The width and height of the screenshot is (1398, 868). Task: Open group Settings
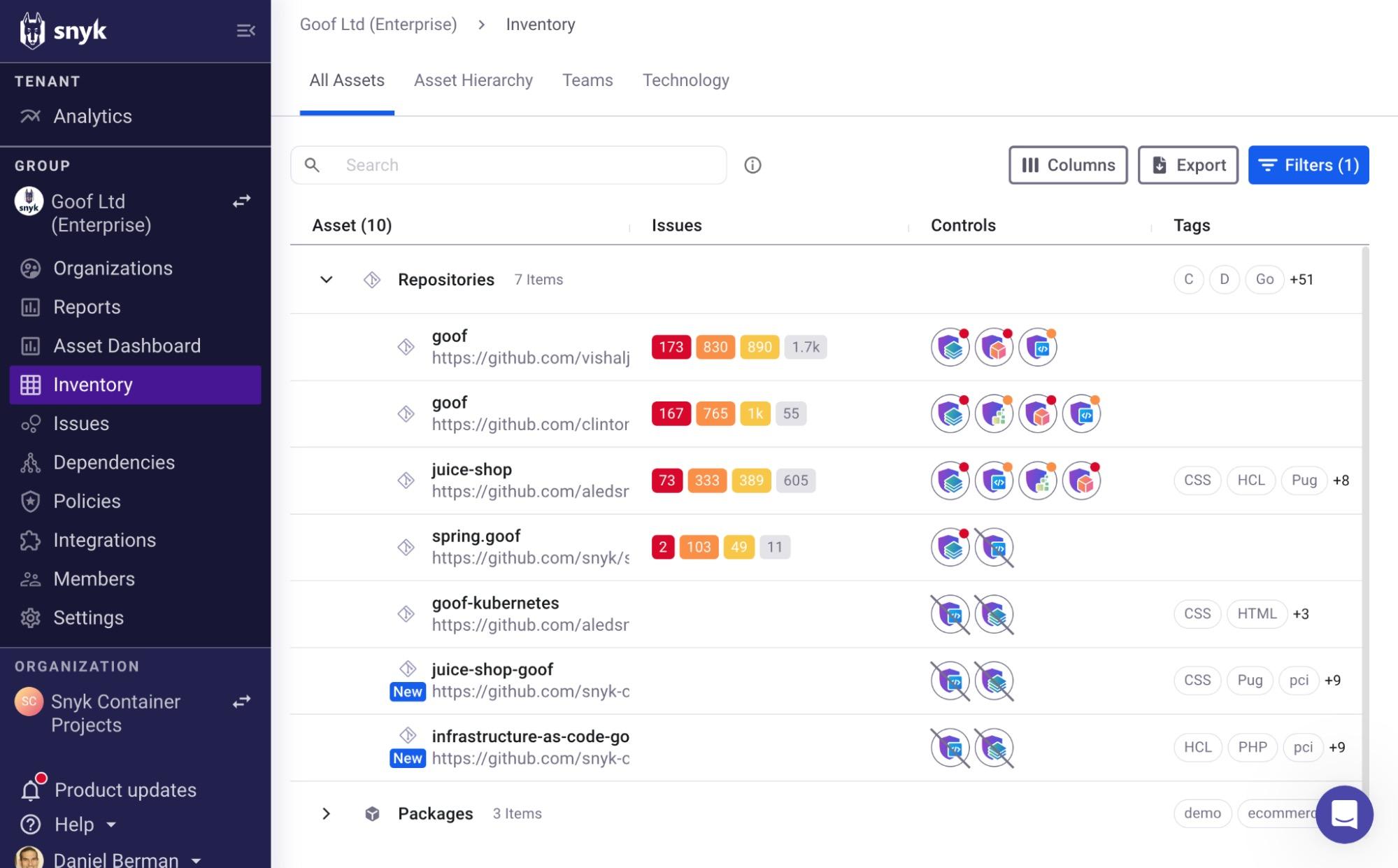(x=88, y=618)
